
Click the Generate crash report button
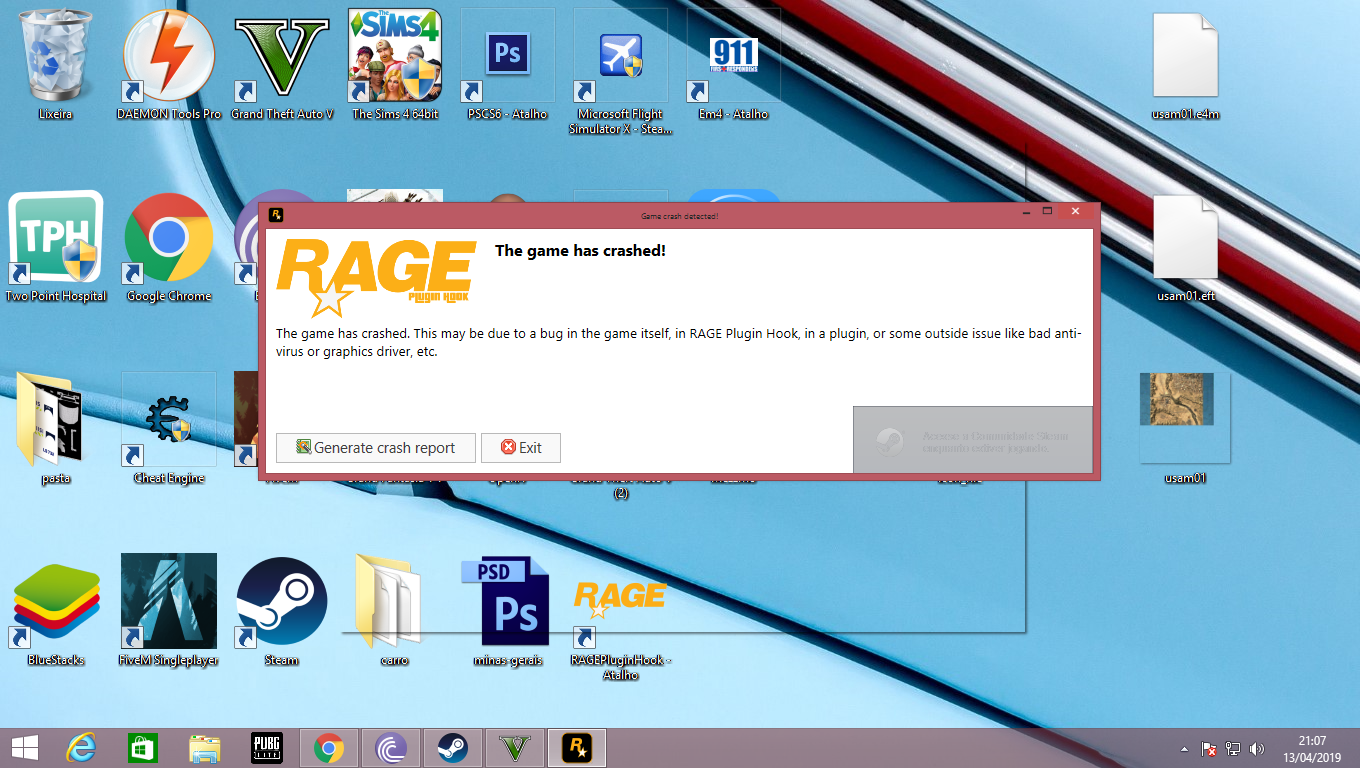[x=376, y=448]
